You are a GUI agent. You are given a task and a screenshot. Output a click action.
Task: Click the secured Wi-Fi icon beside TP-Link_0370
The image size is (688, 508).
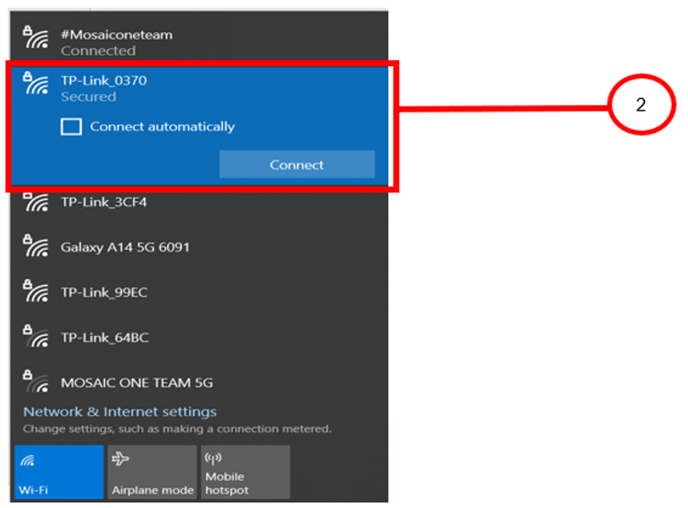(x=36, y=82)
